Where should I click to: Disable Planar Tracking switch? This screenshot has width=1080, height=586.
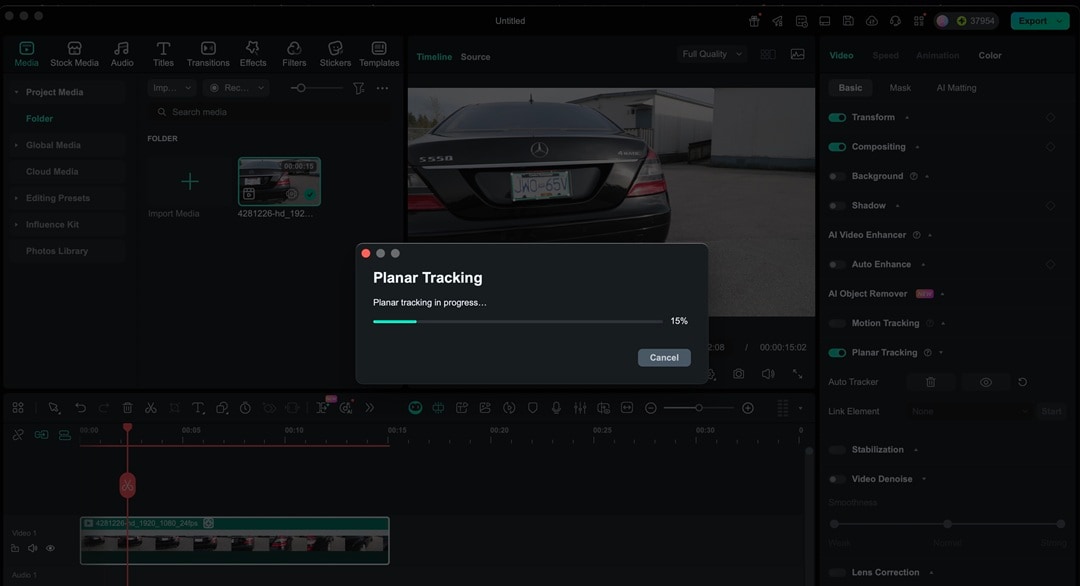click(837, 353)
